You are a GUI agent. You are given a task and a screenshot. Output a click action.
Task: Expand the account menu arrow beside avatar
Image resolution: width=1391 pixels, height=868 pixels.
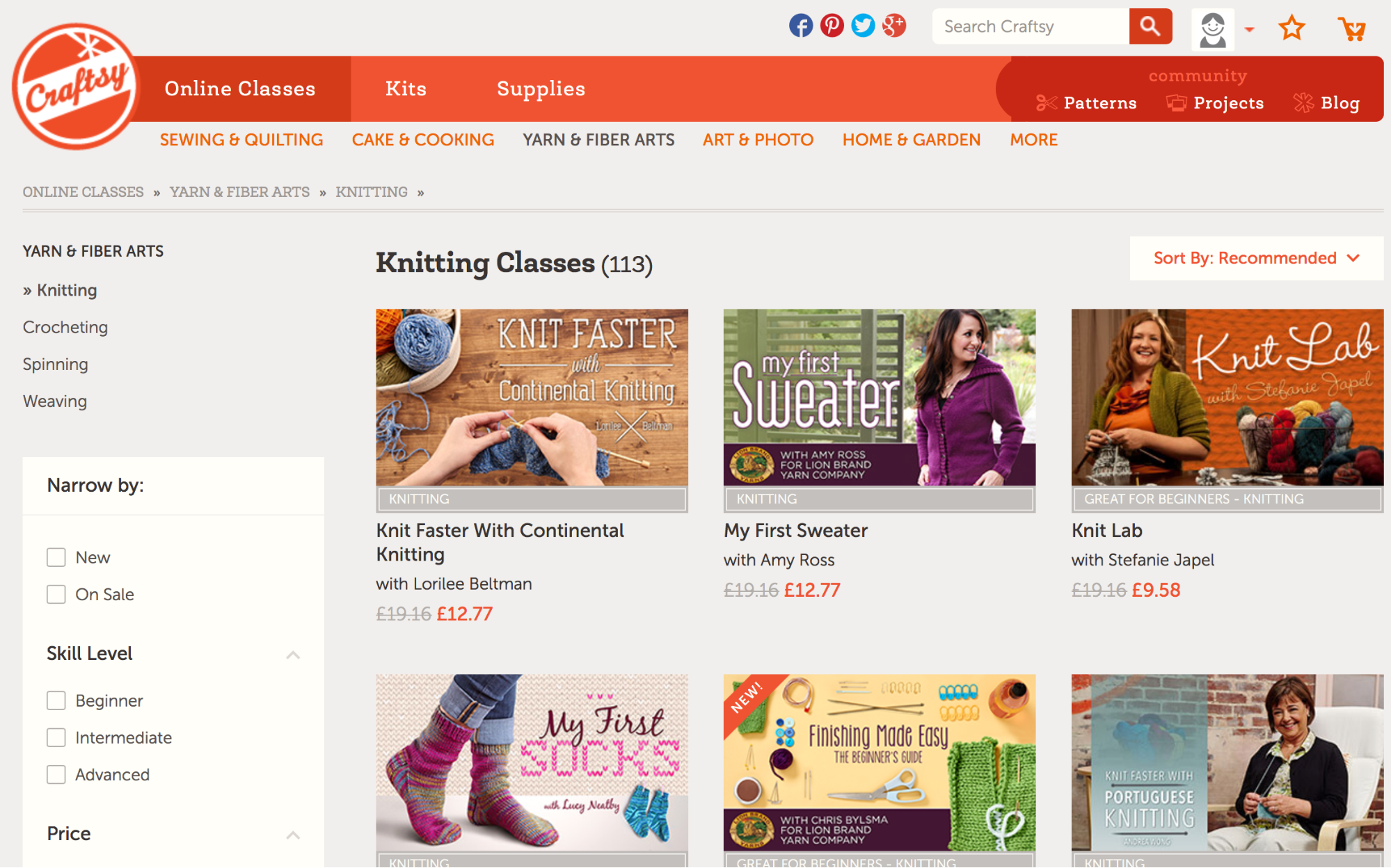tap(1250, 29)
